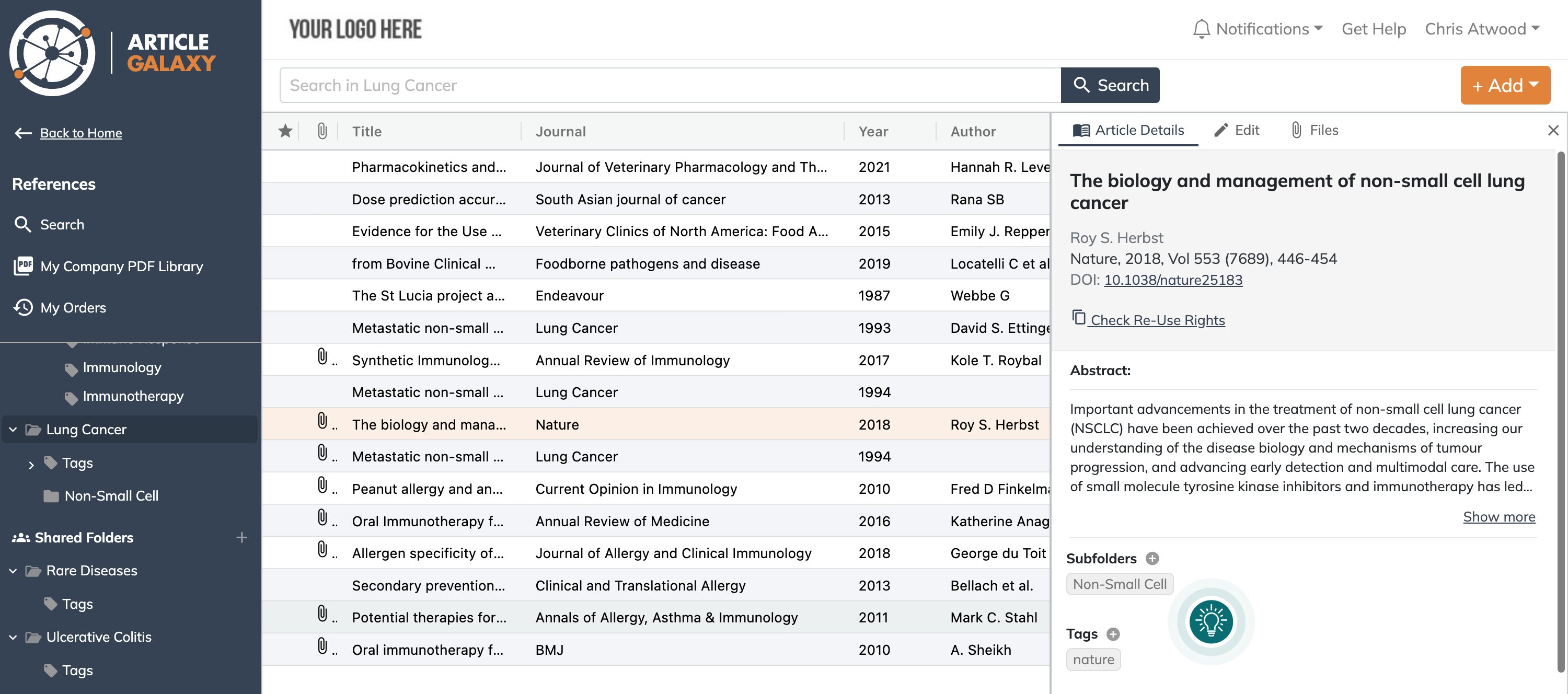
Task: Switch to the Article Details tab
Action: (x=1128, y=130)
